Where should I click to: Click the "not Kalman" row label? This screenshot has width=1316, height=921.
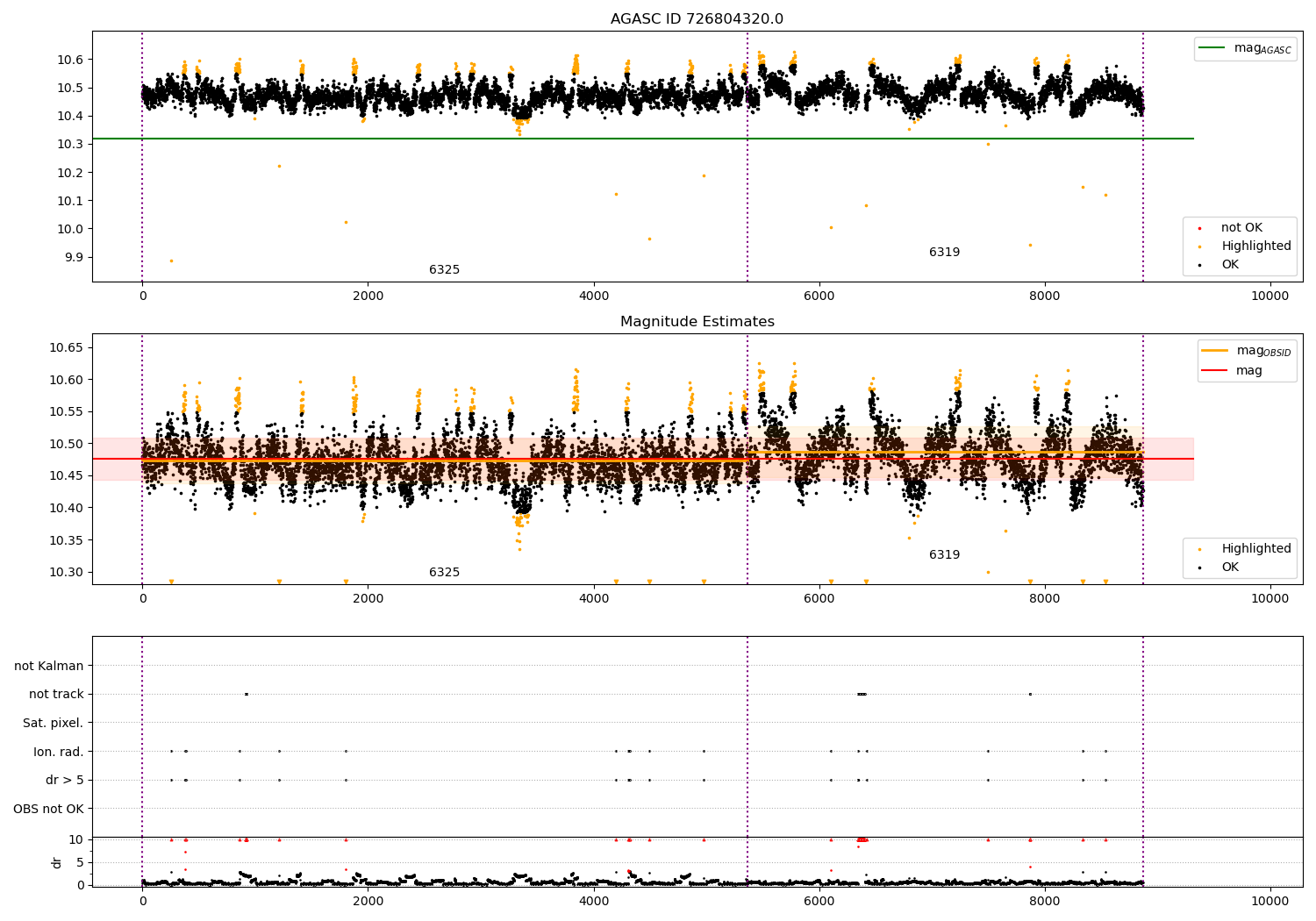[49, 666]
